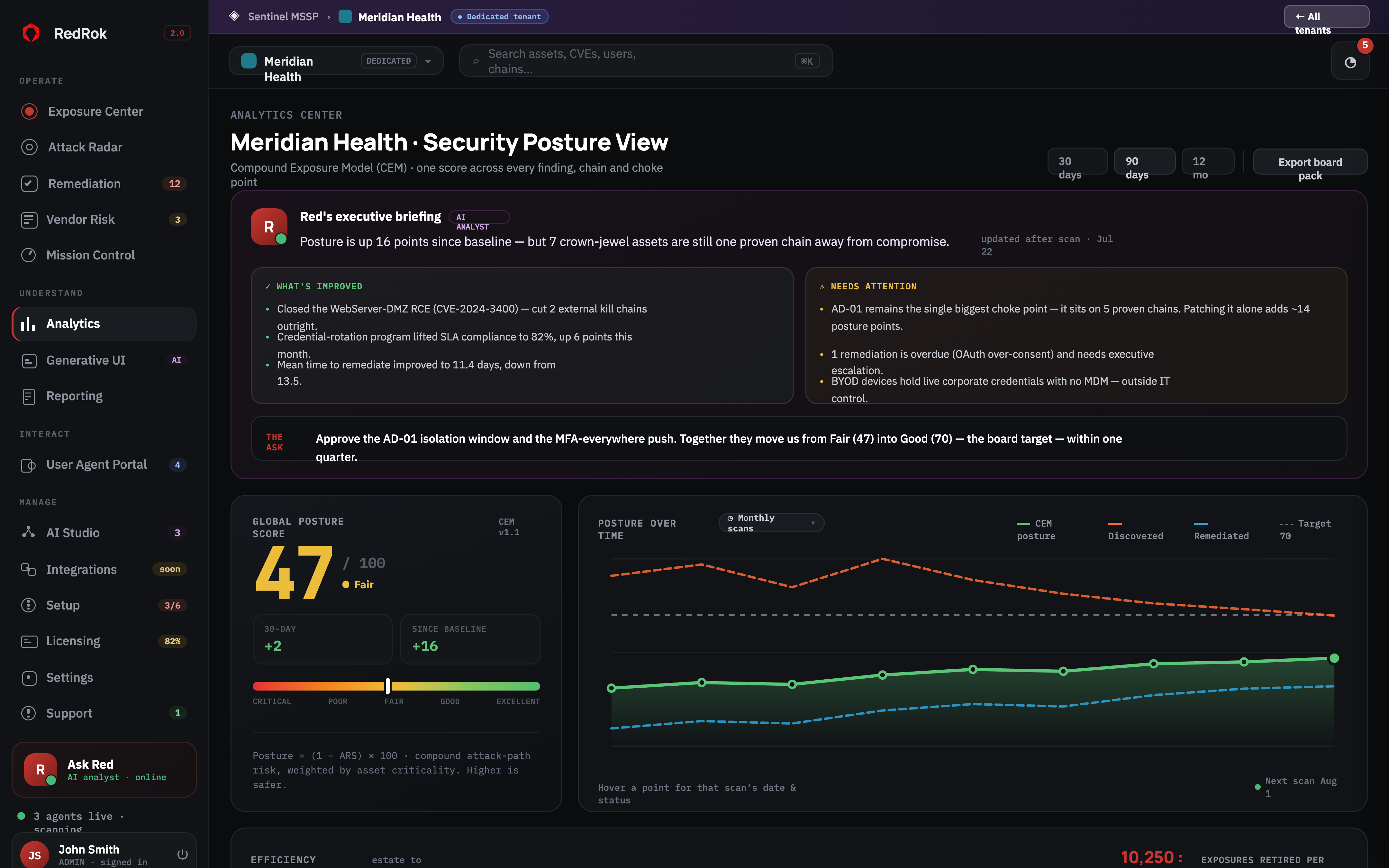Click the search magnifier icon
1389x868 pixels.
click(x=476, y=61)
